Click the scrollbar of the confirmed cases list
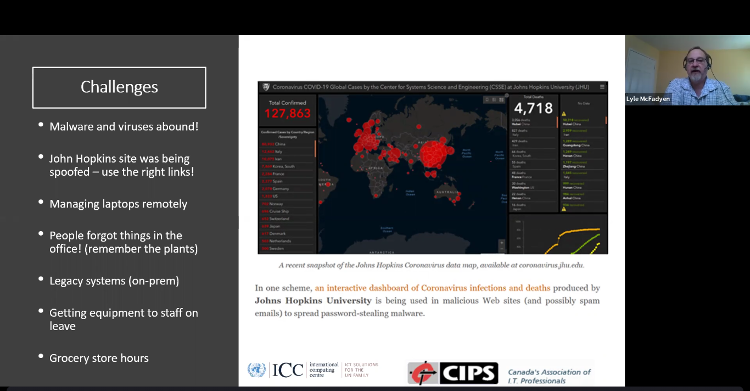Viewport: 750px width, 391px height. [315, 148]
